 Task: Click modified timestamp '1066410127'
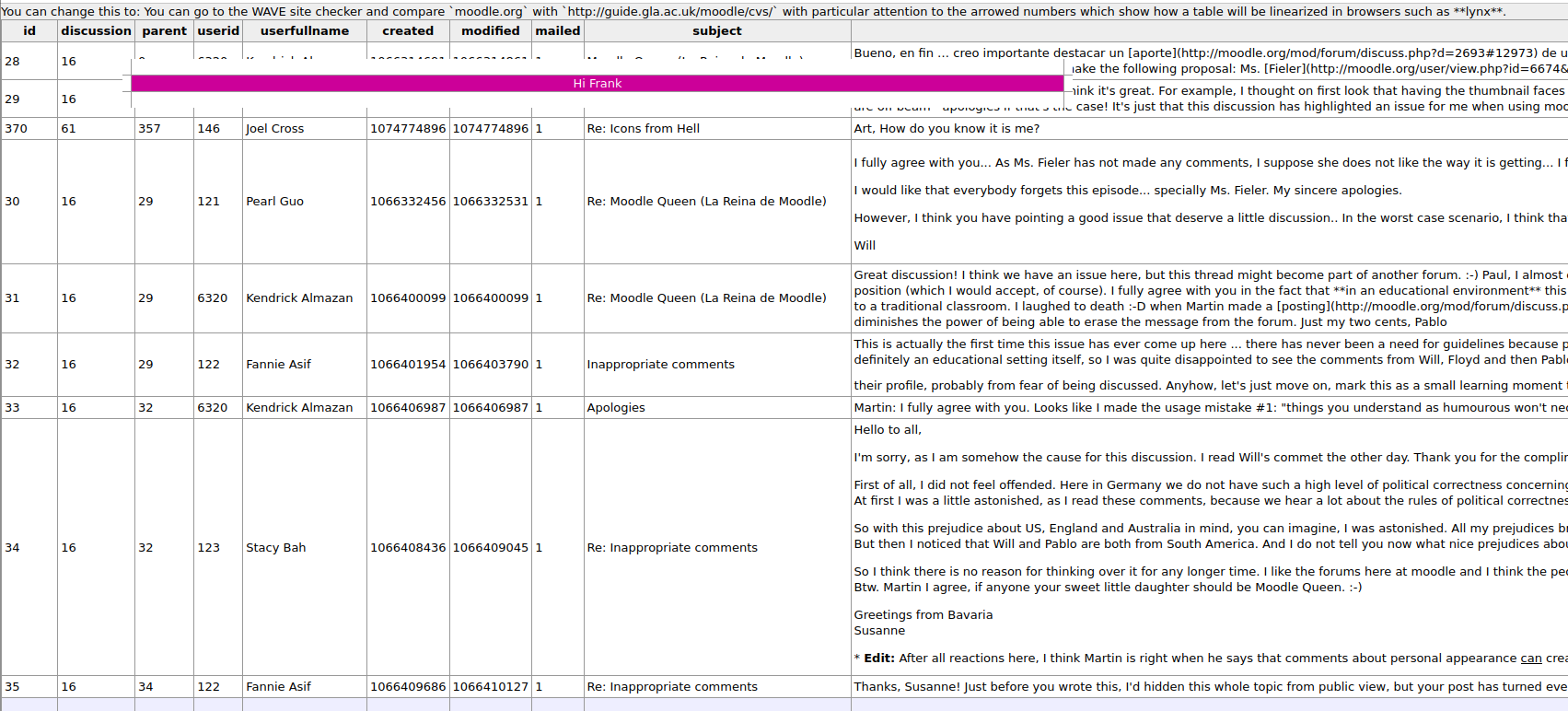(491, 686)
